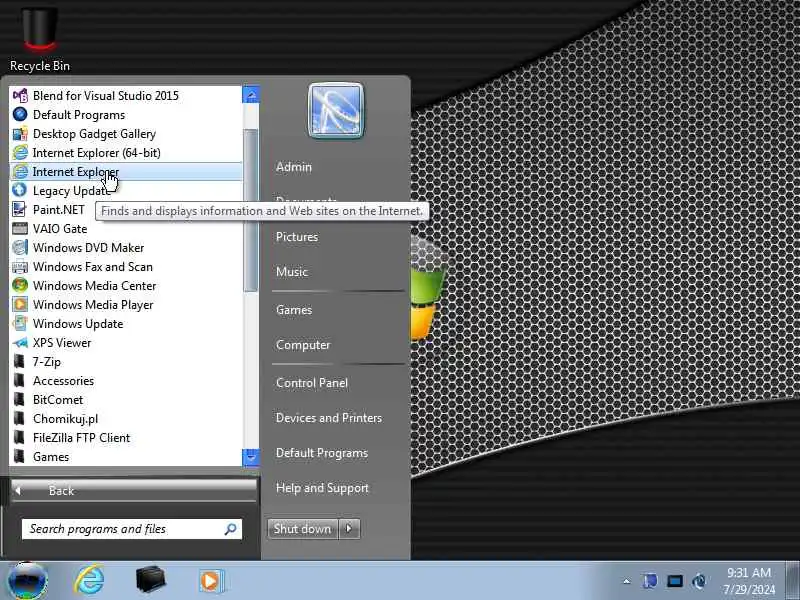Open the Admin user folder

pos(293,167)
